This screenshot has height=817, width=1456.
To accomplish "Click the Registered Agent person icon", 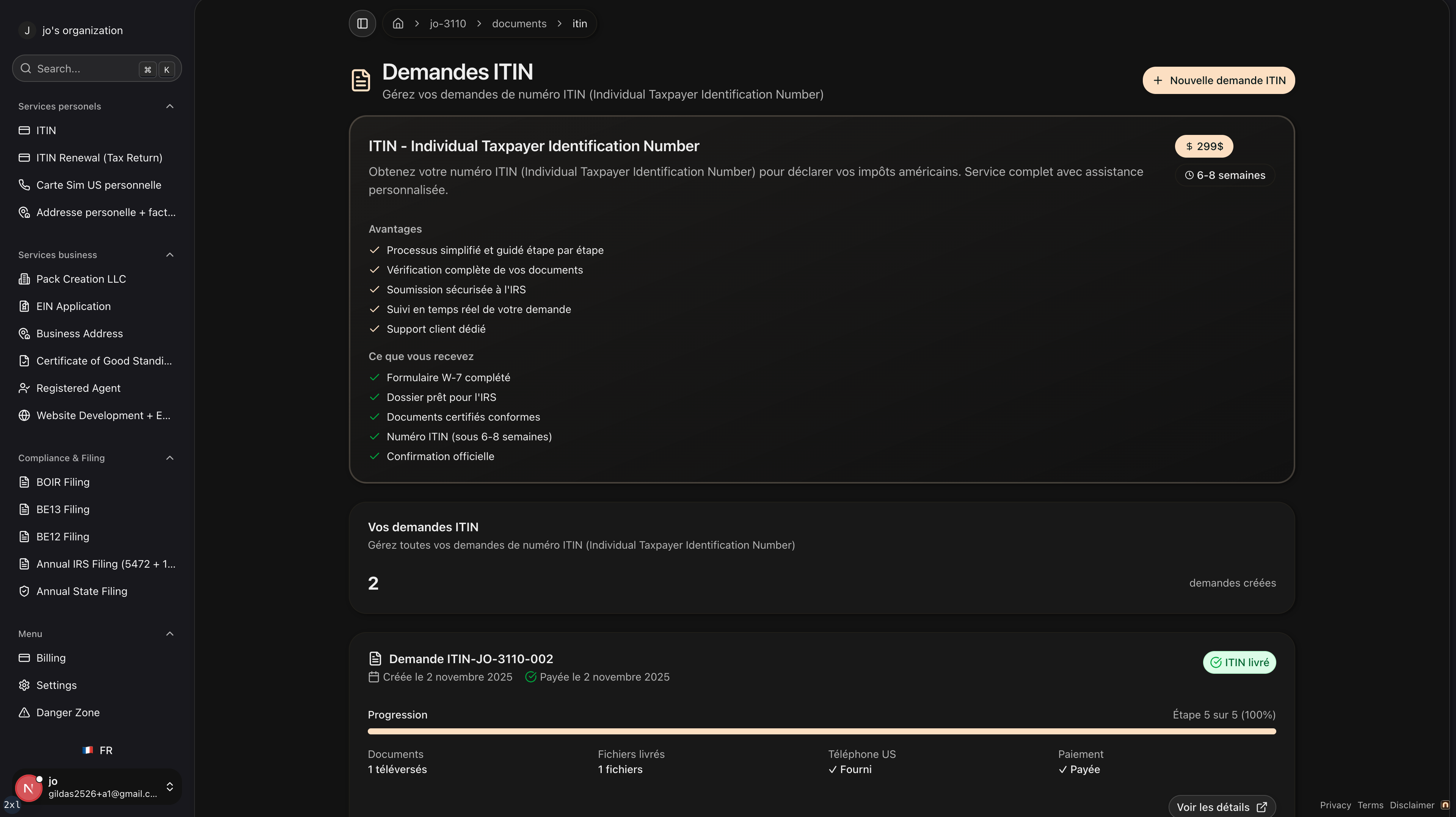I will point(25,388).
